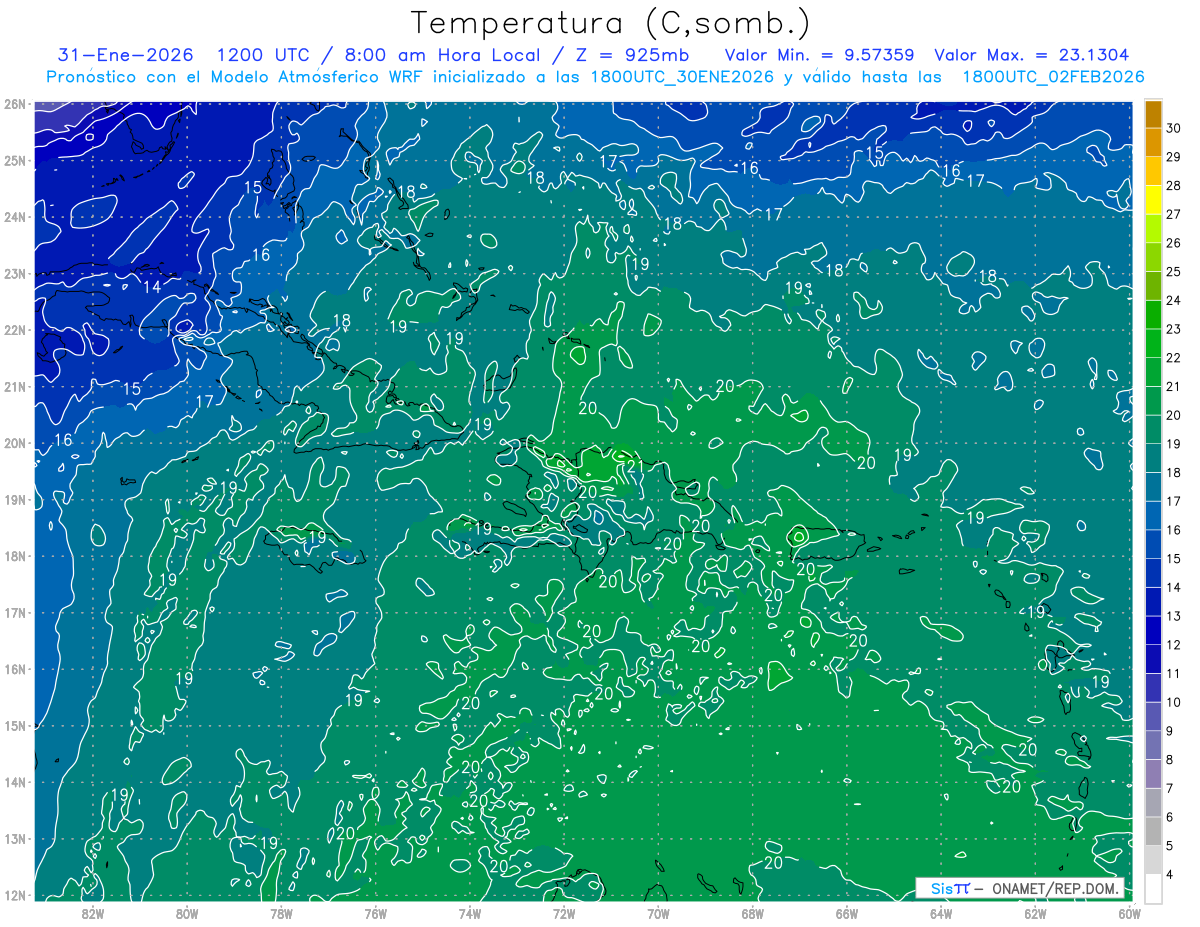
Task: Click the '82W' longitude axis label
Action: (x=92, y=913)
